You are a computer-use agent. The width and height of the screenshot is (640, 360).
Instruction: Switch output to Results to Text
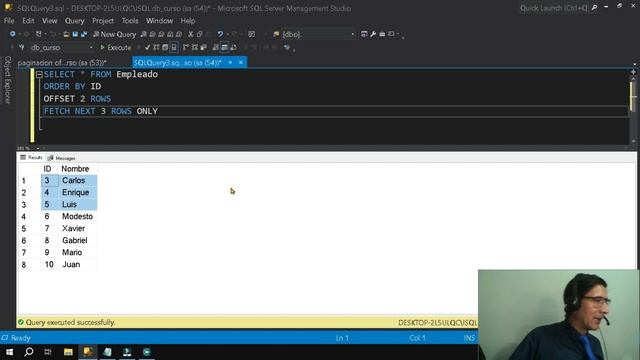coord(216,48)
